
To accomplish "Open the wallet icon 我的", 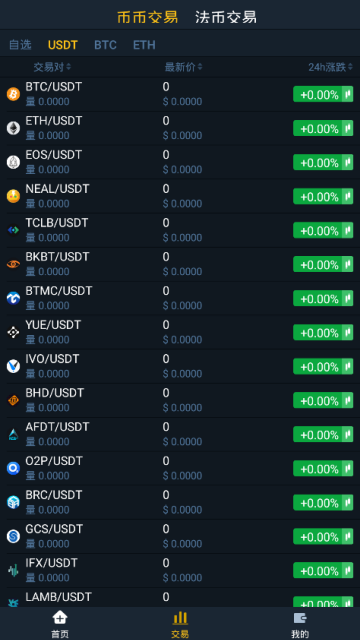I will (x=300, y=617).
